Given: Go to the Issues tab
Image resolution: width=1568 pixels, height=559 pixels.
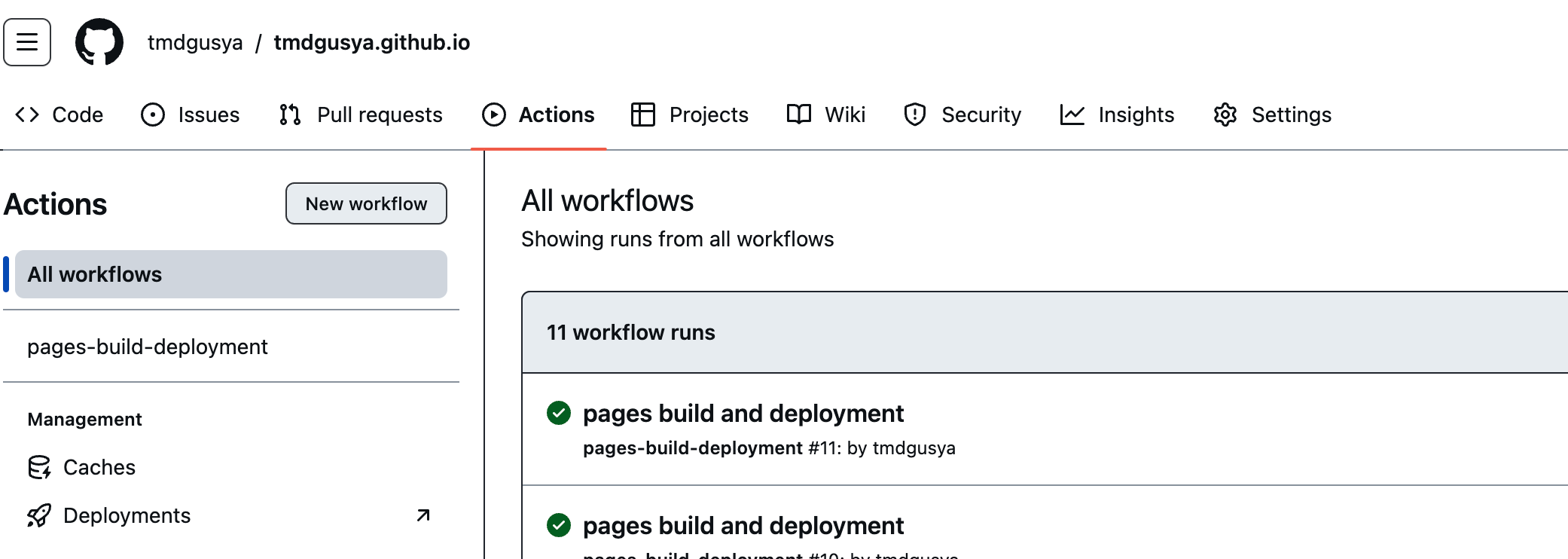Looking at the screenshot, I should (x=191, y=115).
